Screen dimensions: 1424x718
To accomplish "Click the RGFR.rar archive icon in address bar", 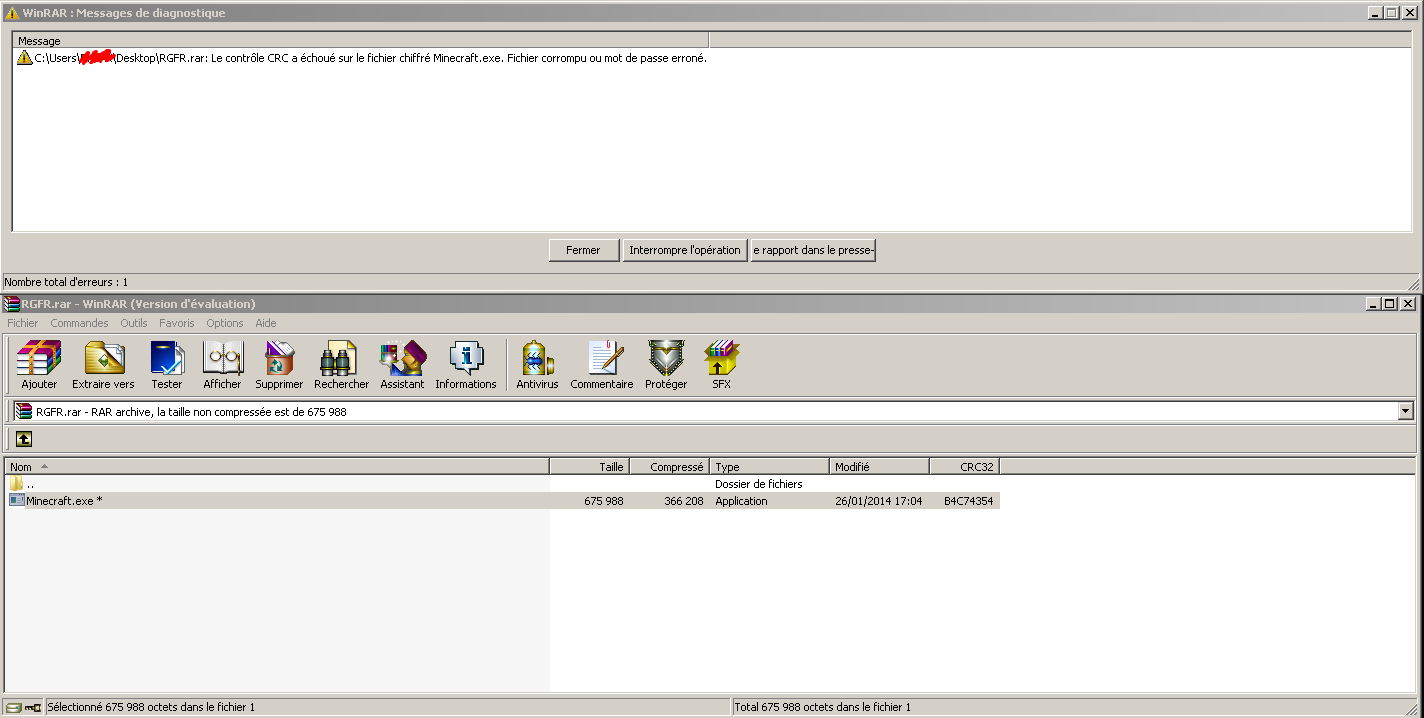I will (23, 411).
